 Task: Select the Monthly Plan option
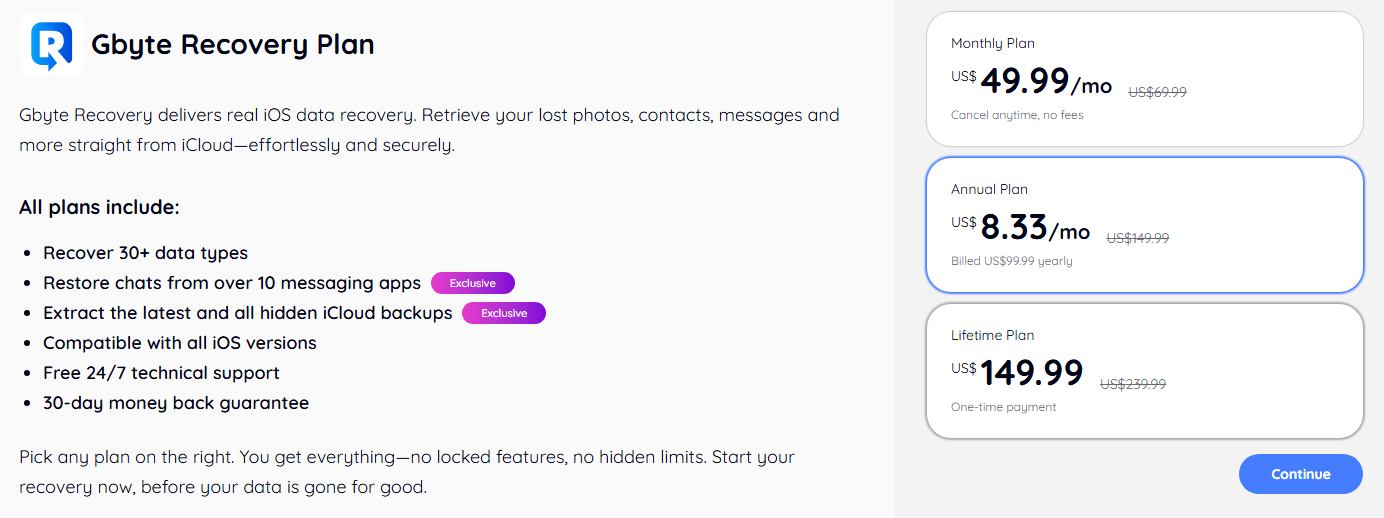click(x=1144, y=79)
